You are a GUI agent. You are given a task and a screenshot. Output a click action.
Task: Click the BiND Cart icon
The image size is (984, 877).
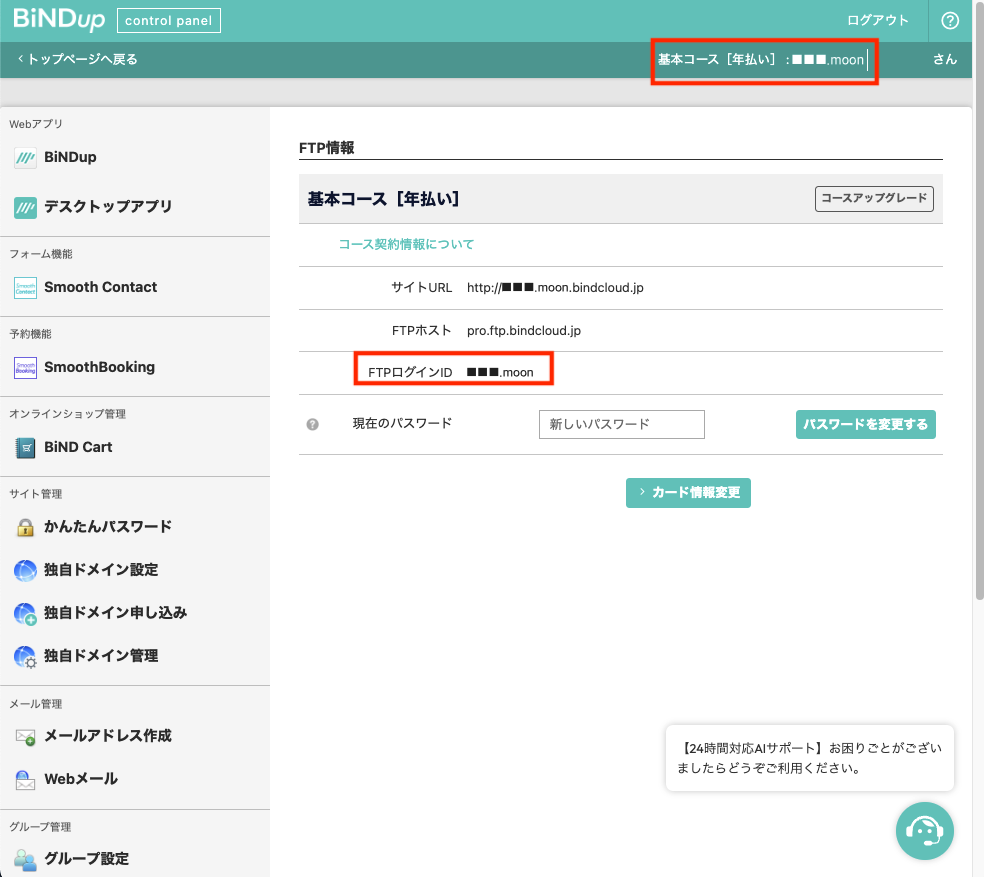[x=25, y=448]
